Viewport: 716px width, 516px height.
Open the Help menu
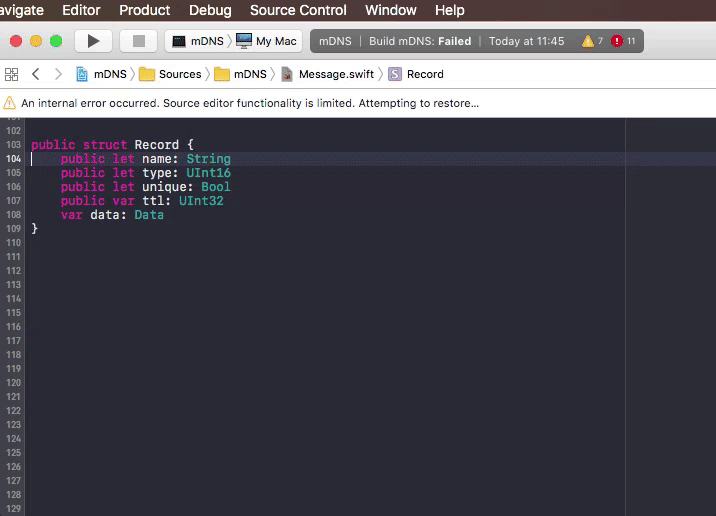click(450, 10)
